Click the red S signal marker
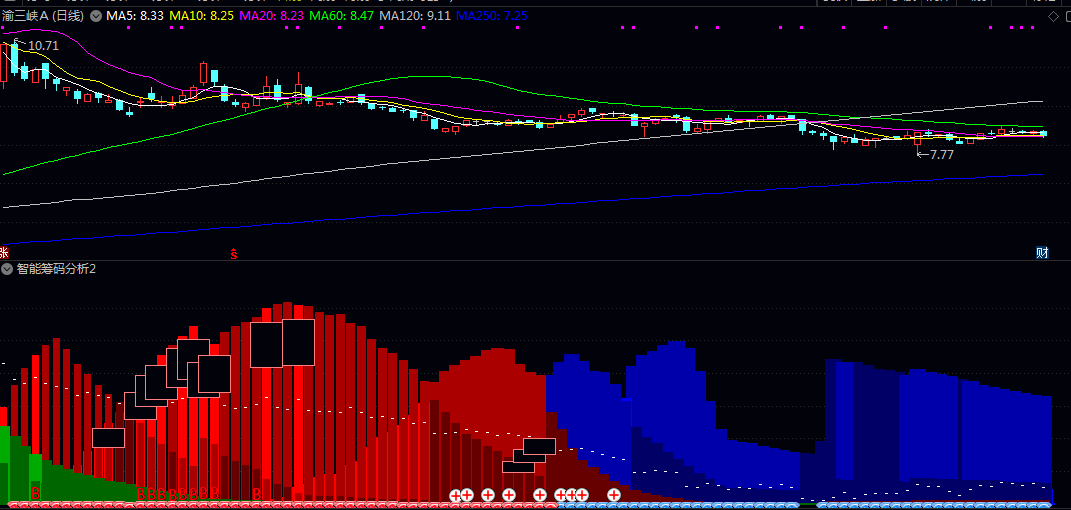This screenshot has width=1071, height=510. tap(234, 254)
